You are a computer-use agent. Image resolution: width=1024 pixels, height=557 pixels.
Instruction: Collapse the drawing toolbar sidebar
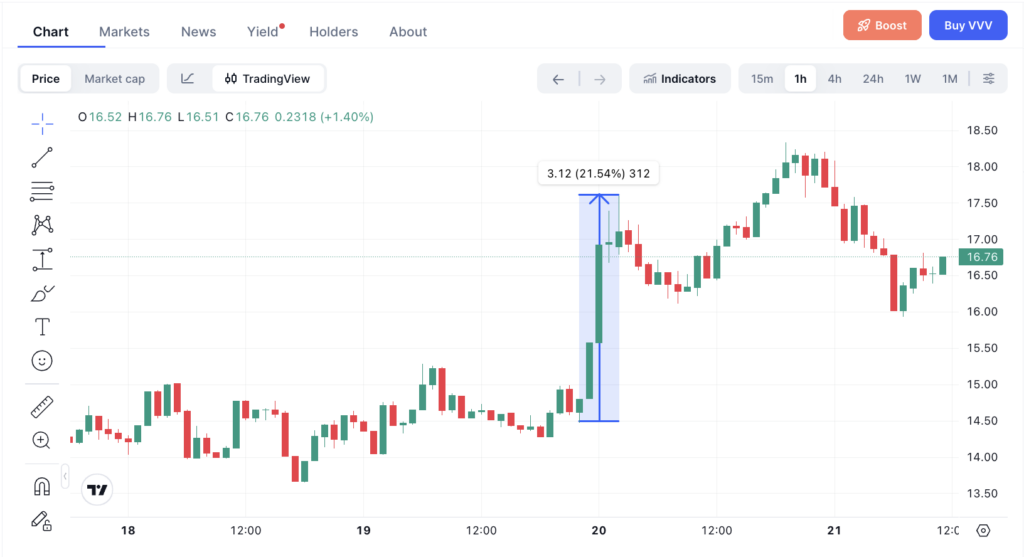click(x=65, y=476)
